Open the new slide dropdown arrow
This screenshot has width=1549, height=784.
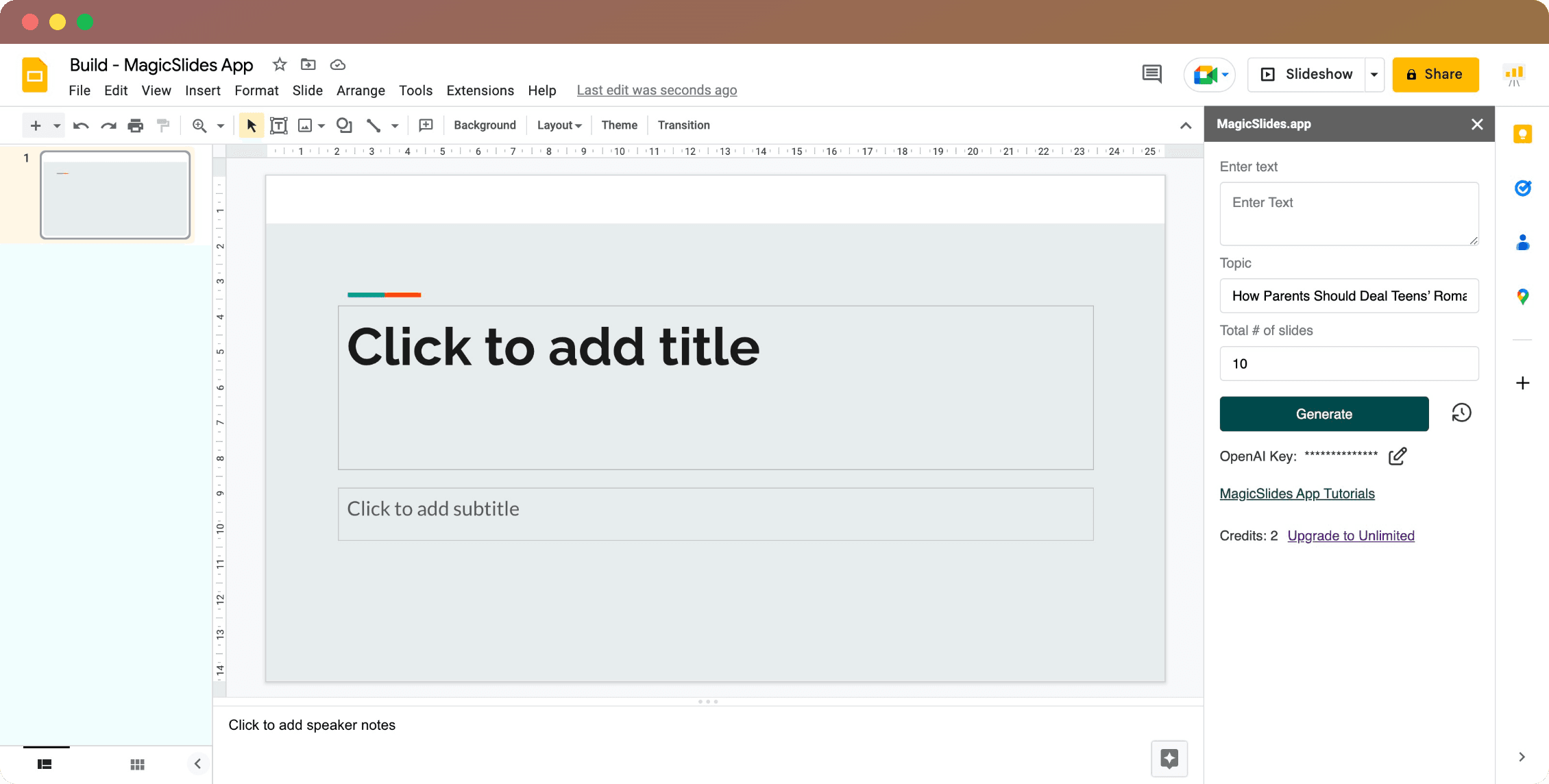pos(57,125)
